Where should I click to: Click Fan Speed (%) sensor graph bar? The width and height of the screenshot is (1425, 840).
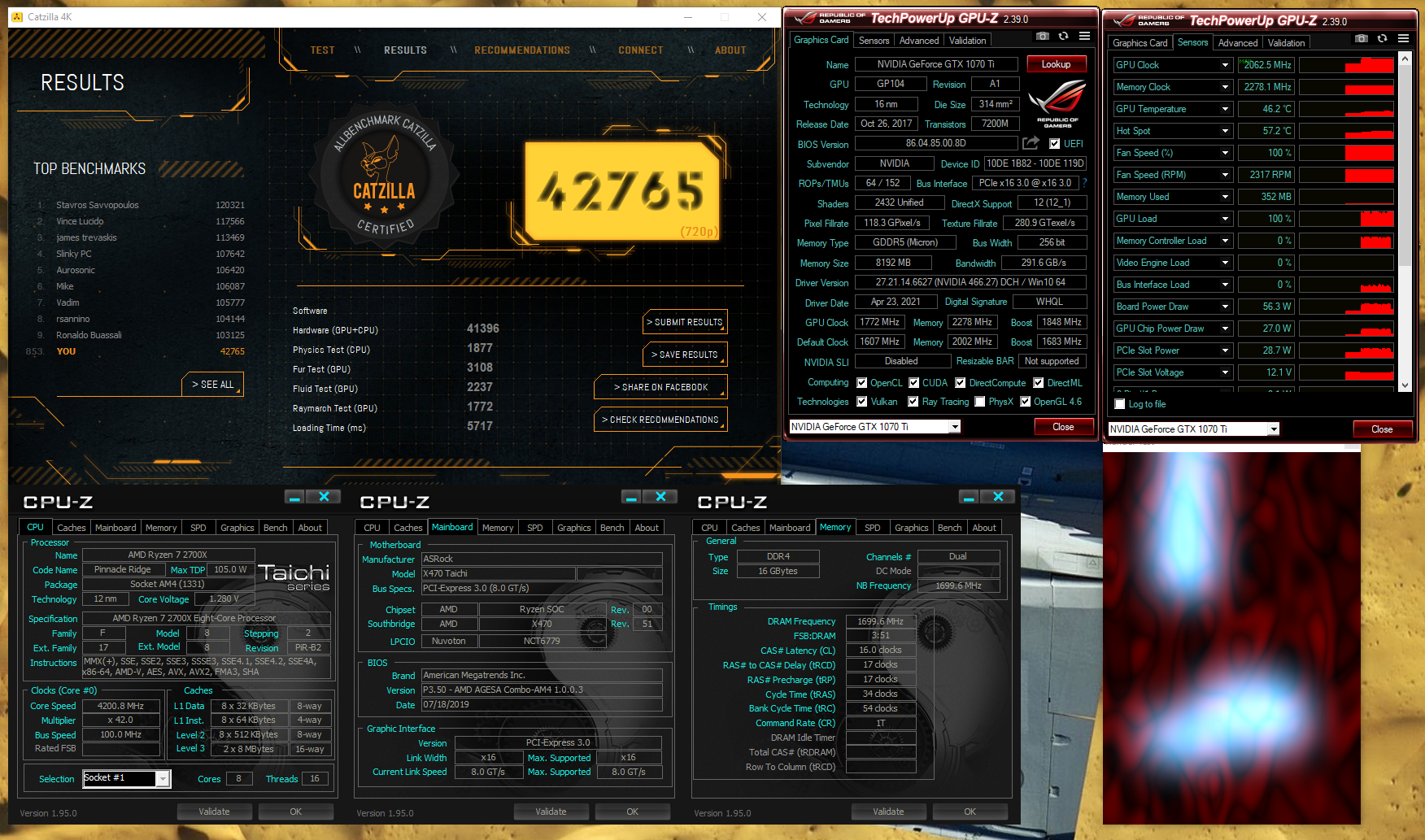click(1347, 153)
